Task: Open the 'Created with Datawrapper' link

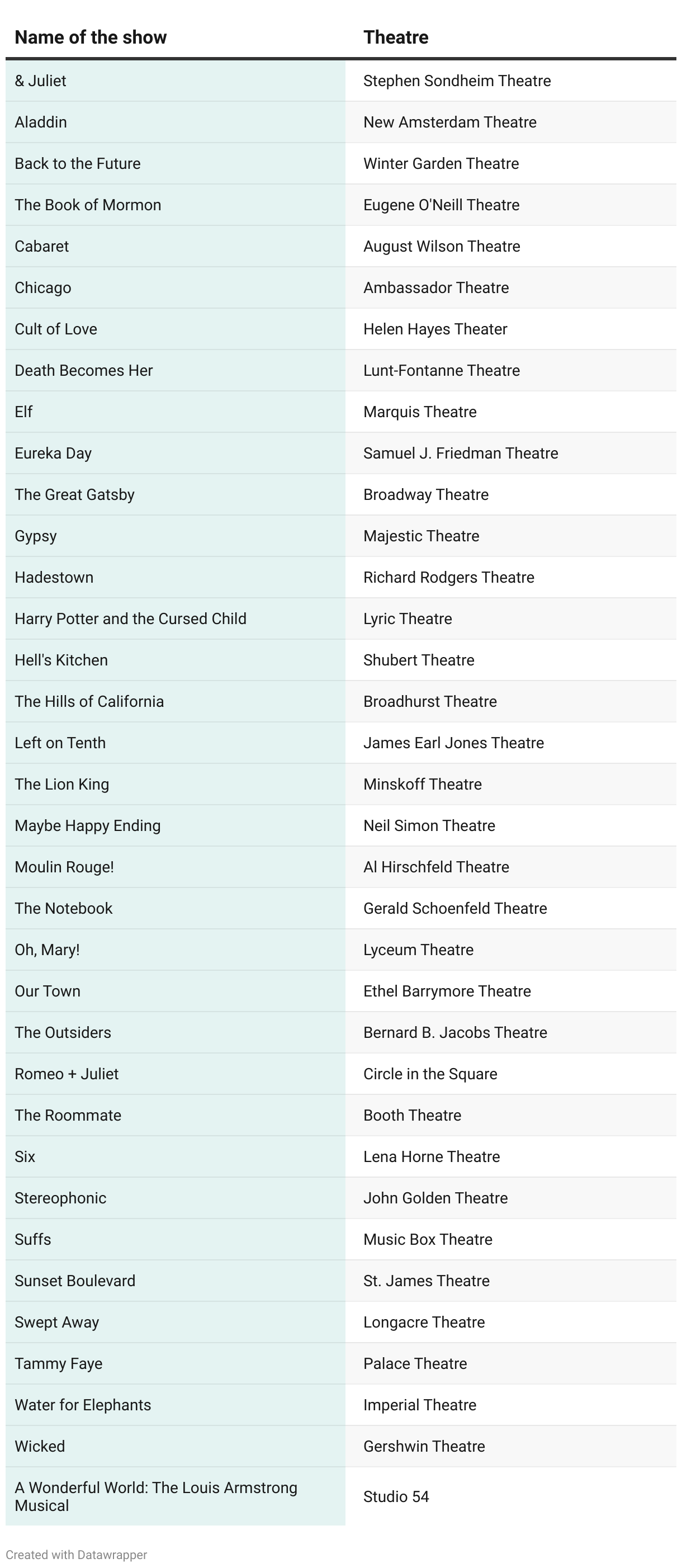Action: 77,1554
